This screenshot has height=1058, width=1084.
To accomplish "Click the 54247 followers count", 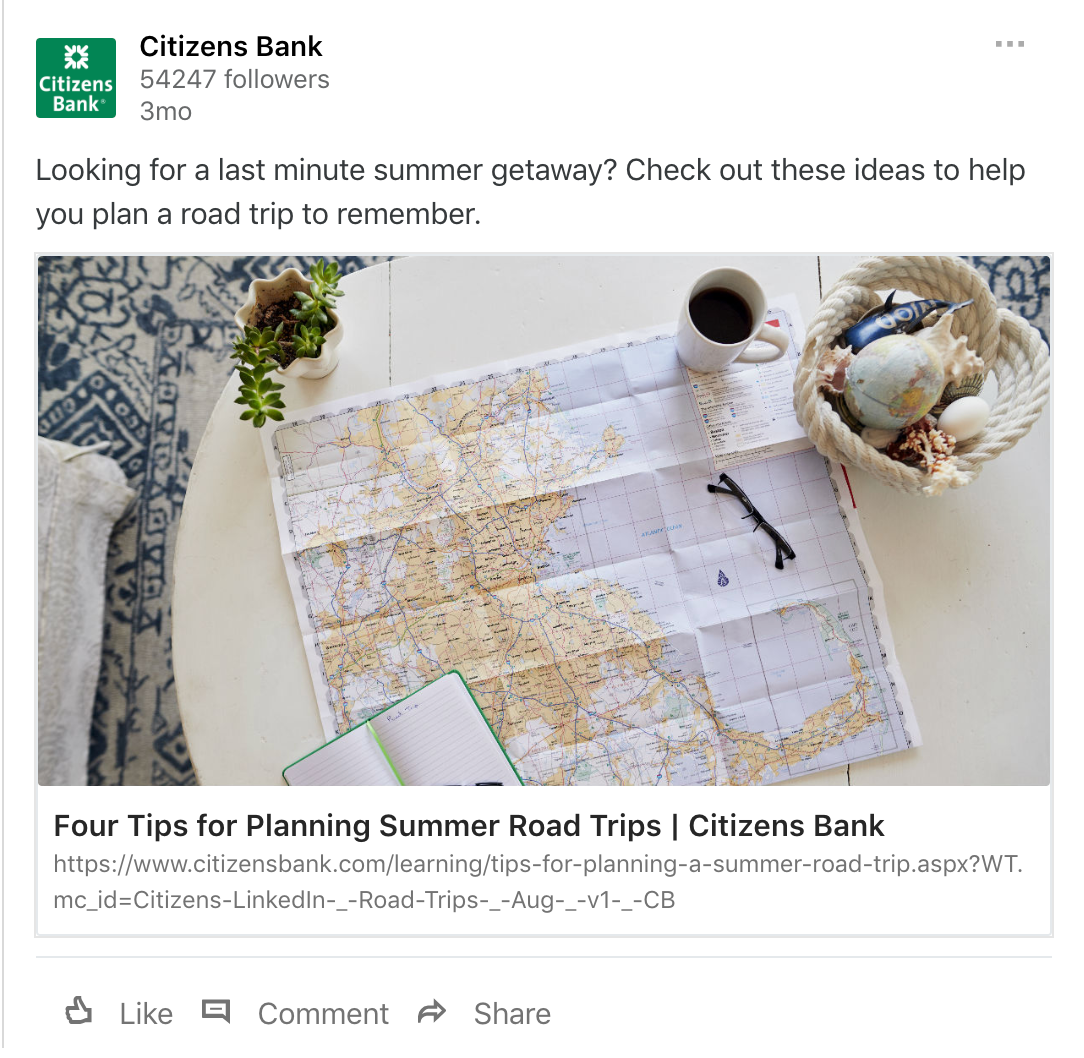I will (234, 80).
